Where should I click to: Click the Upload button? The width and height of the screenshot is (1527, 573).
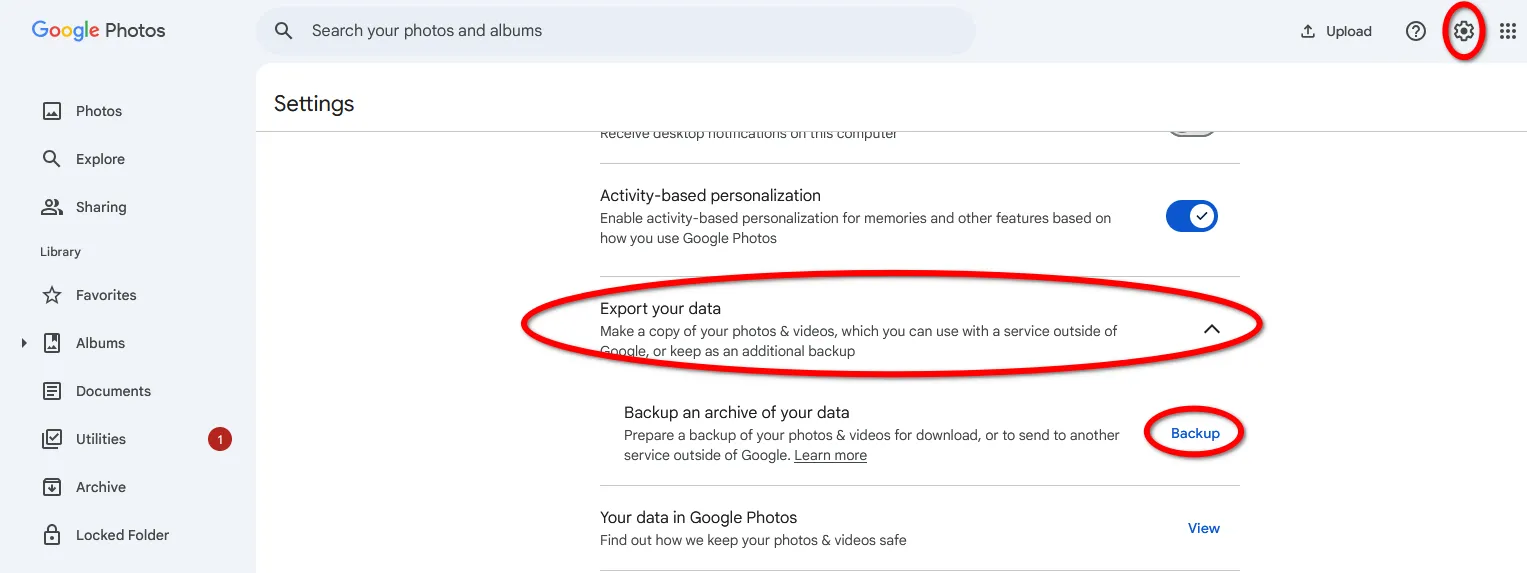[x=1336, y=31]
